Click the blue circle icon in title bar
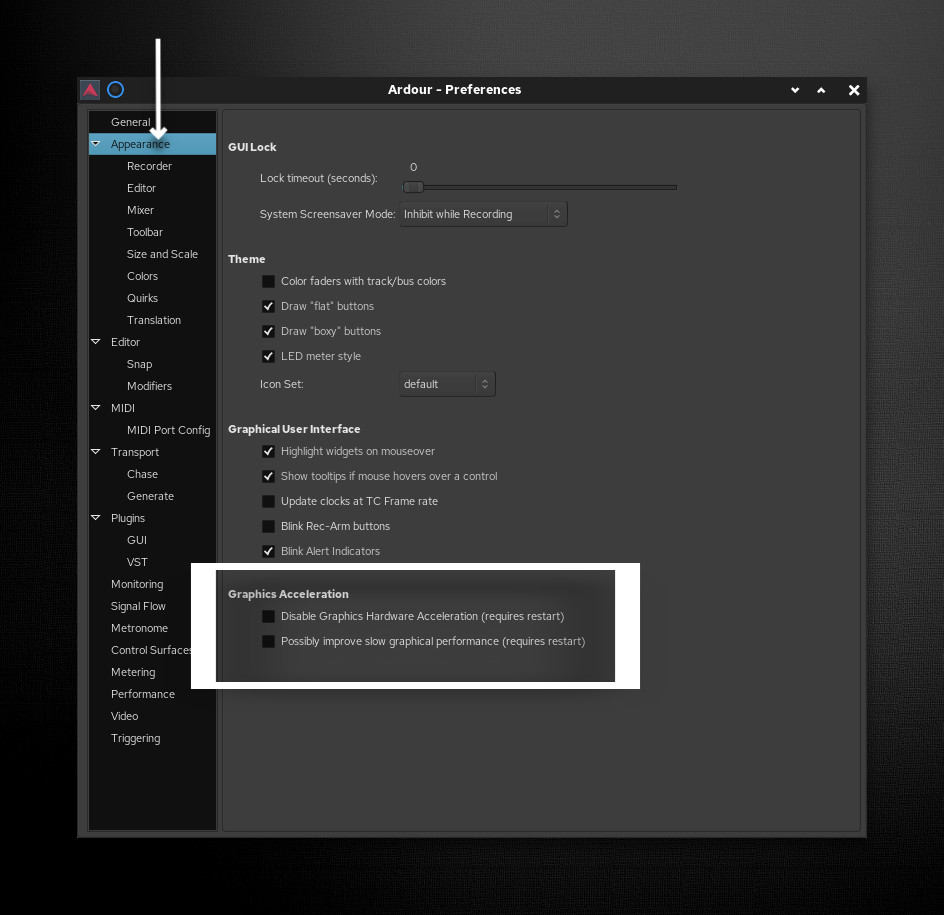Viewport: 944px width, 915px height. [x=116, y=90]
